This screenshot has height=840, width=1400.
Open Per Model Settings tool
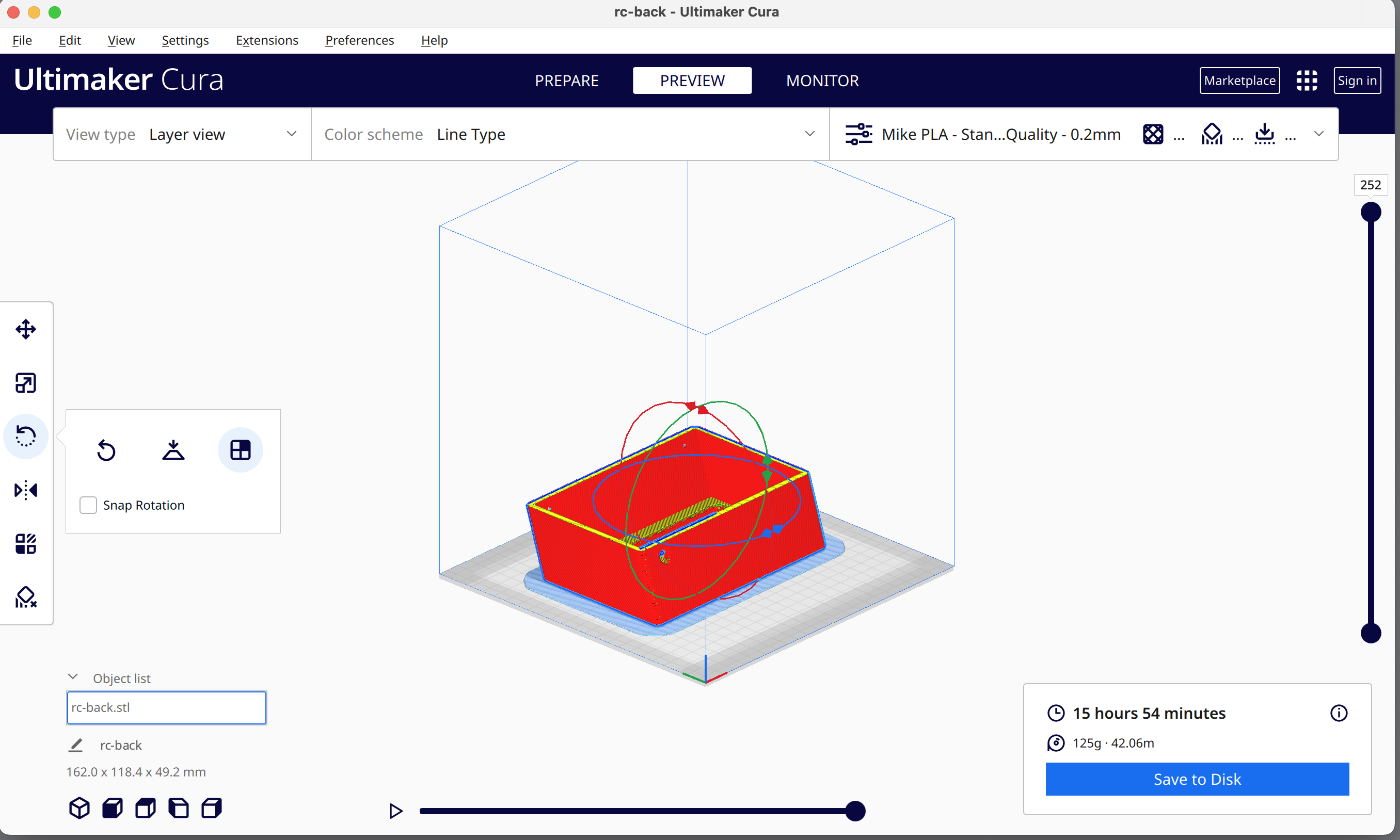25,544
